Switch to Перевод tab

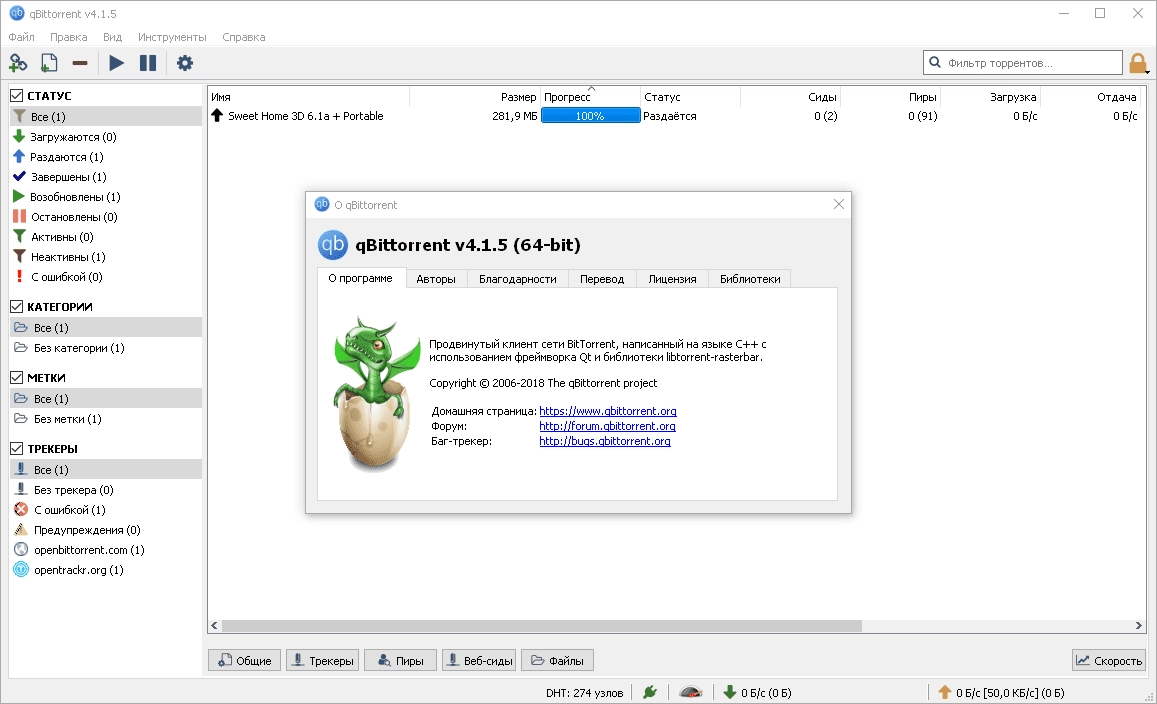(602, 279)
